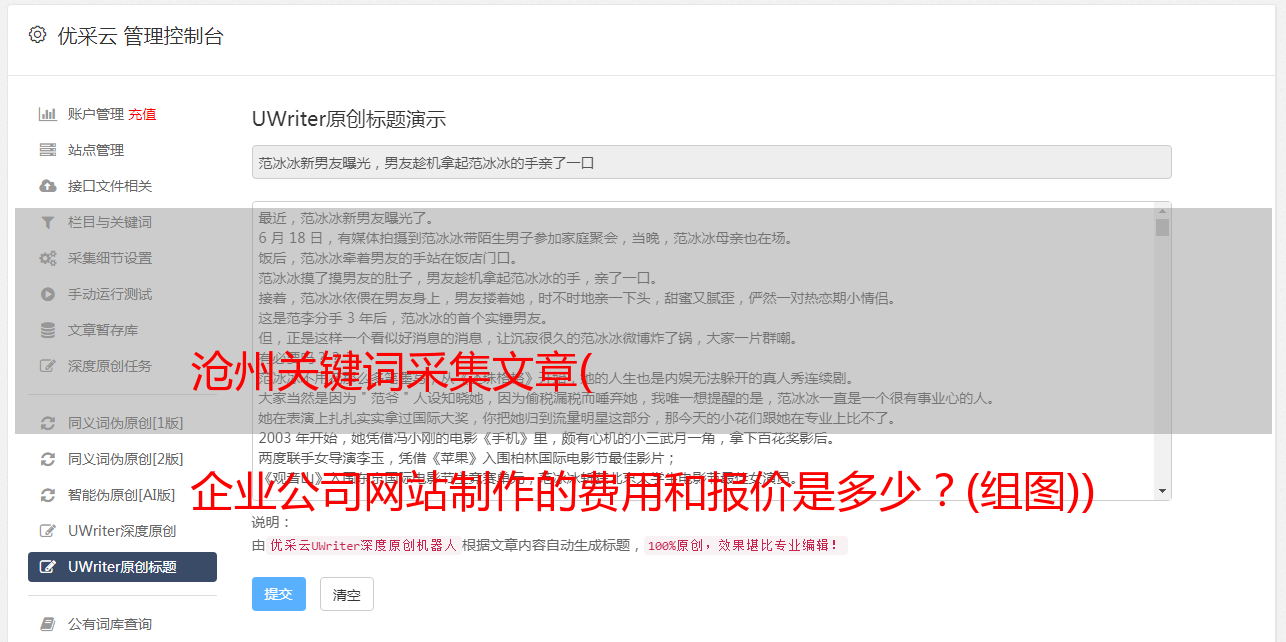This screenshot has height=642, width=1286.
Task: Click the 同义词伪原创[2版] refresh icon
Action: pos(47,459)
